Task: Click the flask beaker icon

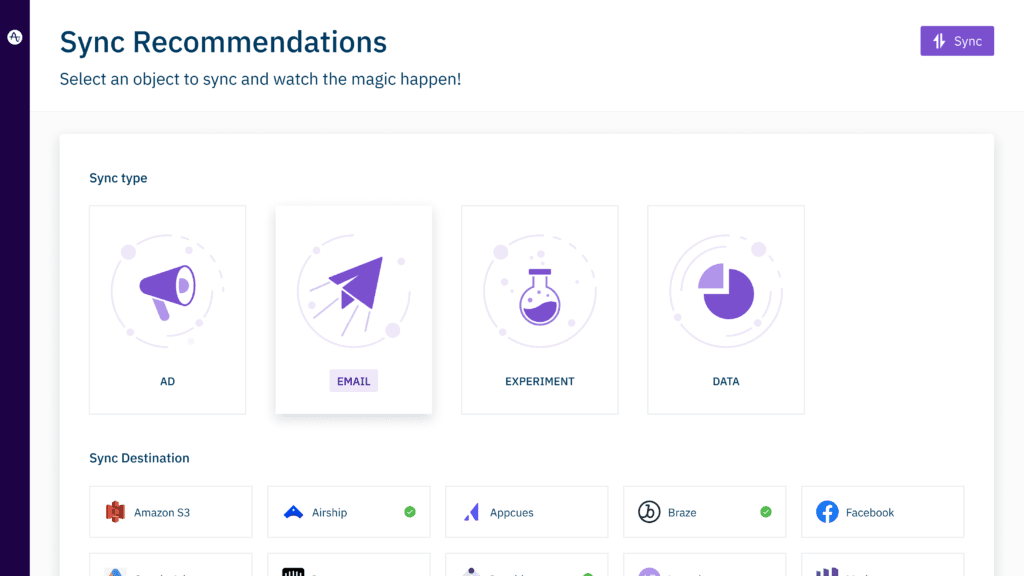Action: (x=540, y=296)
